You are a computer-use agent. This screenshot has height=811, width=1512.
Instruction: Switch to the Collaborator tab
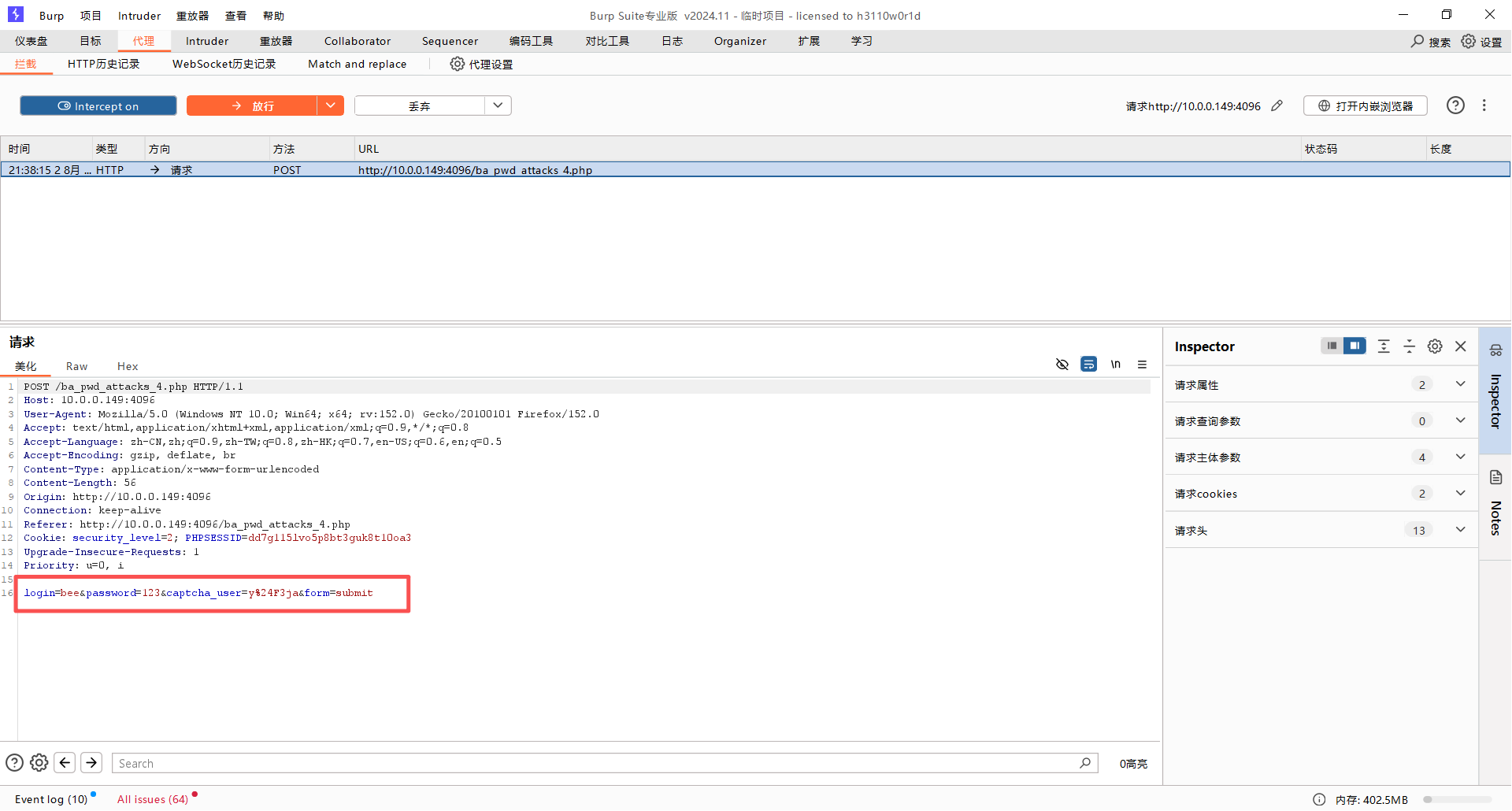tap(358, 41)
